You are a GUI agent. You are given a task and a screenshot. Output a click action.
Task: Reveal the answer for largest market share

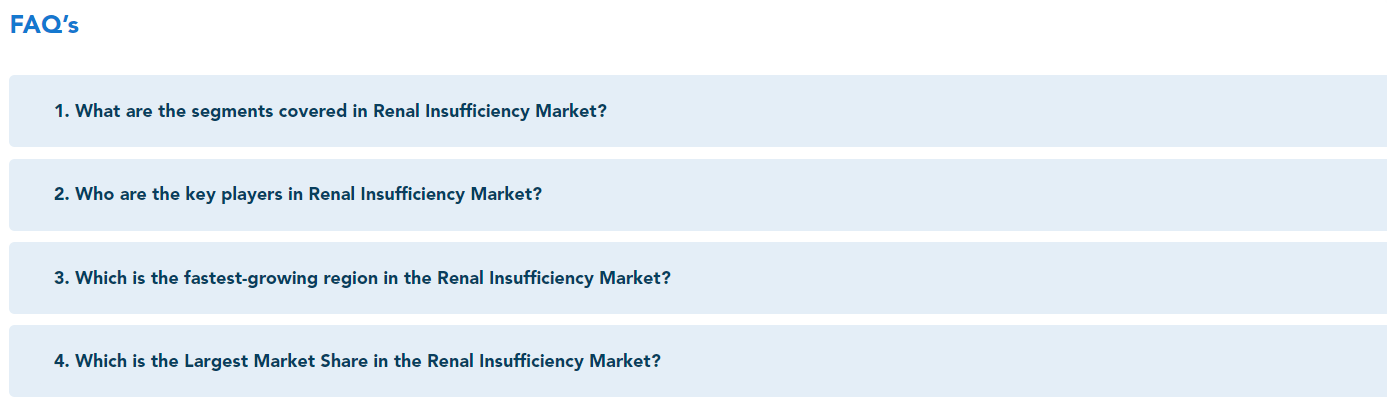(x=698, y=361)
